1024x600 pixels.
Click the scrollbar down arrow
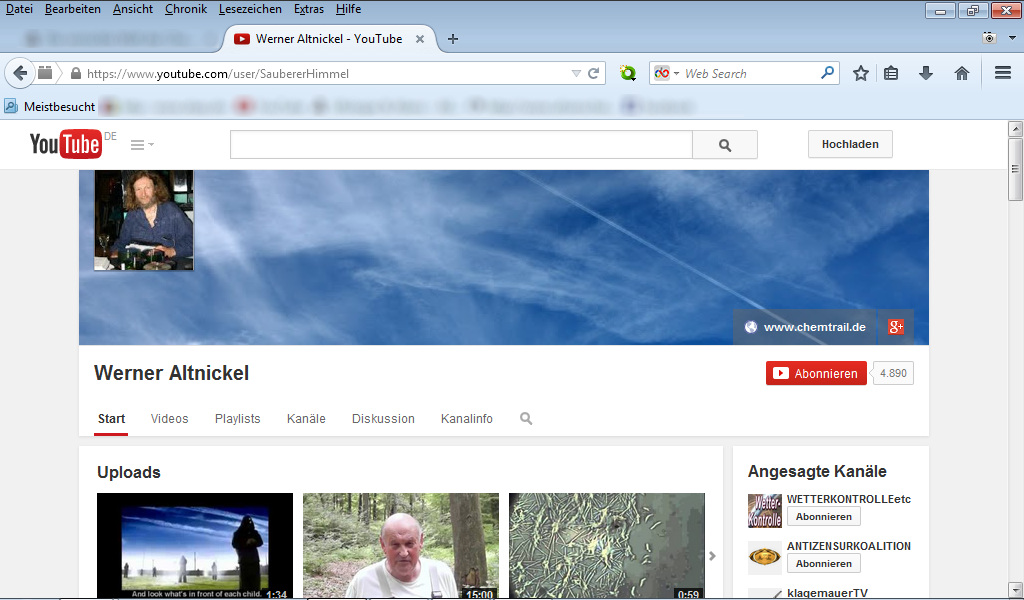click(x=1015, y=589)
